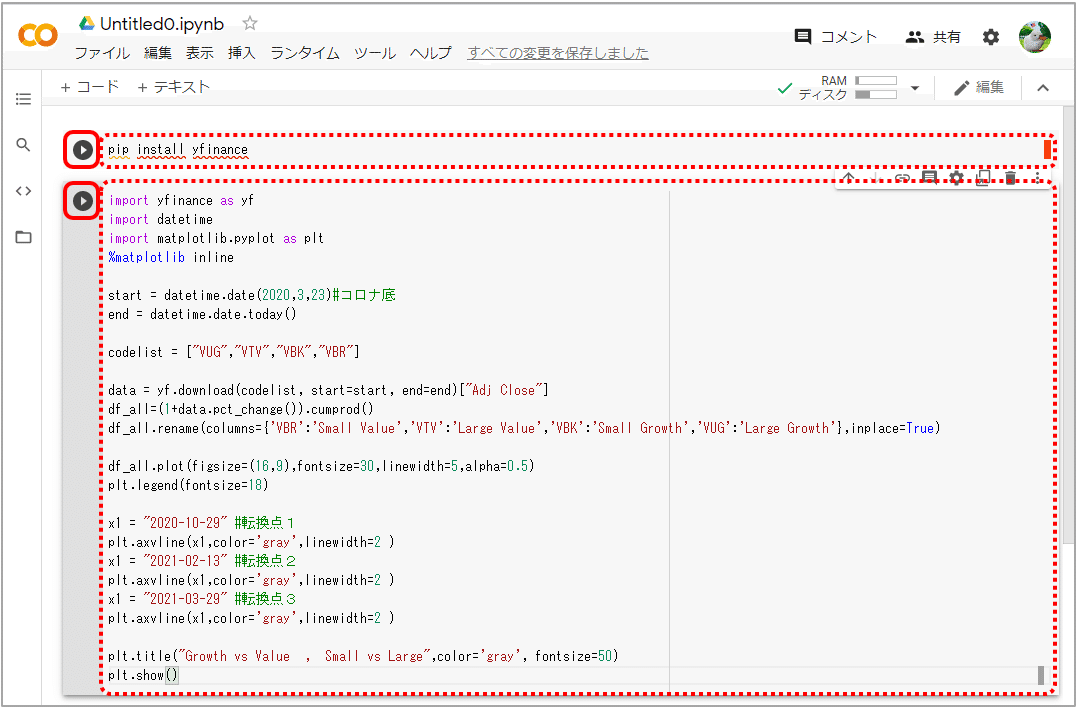
Task: Open the RAM/Disk resources dropdown
Action: [915, 87]
